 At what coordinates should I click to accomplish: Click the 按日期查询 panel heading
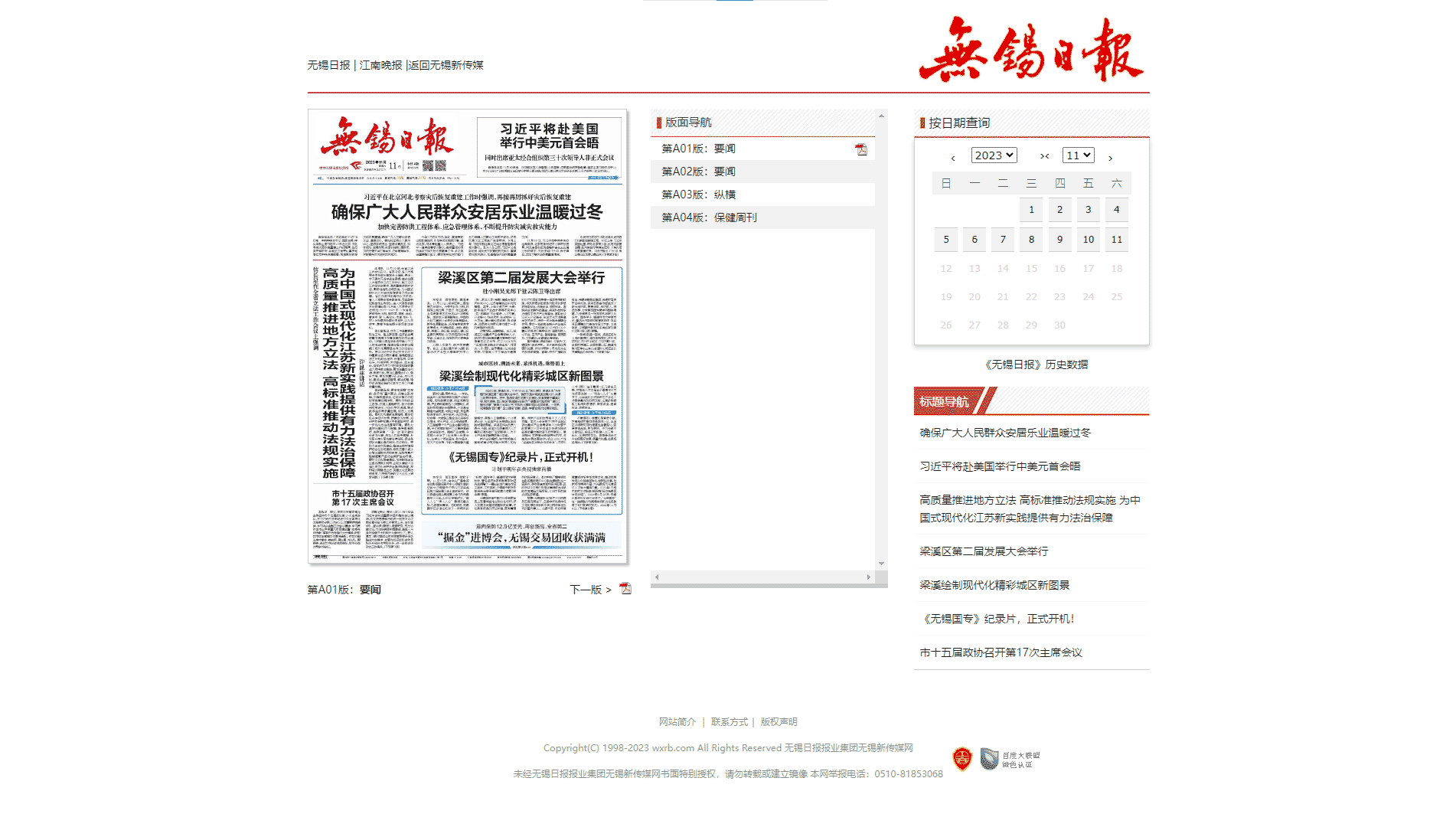point(958,123)
